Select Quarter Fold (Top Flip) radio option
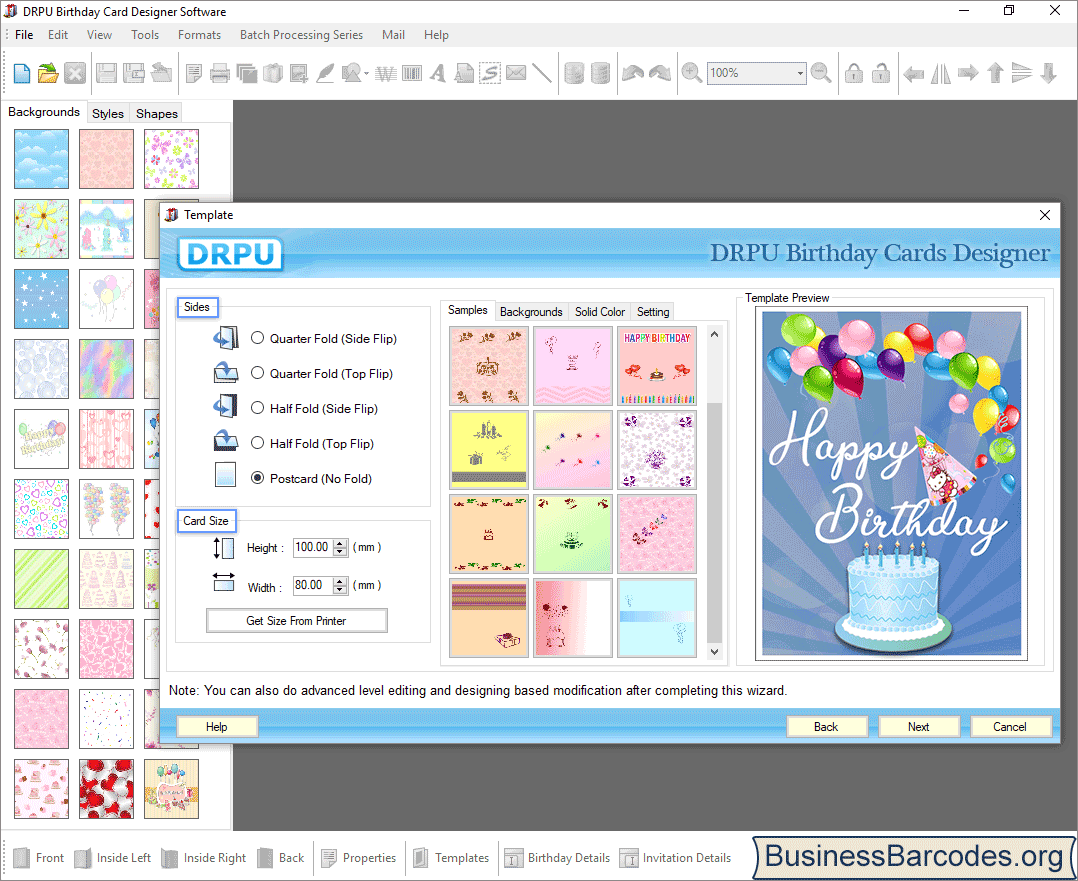 click(x=257, y=373)
